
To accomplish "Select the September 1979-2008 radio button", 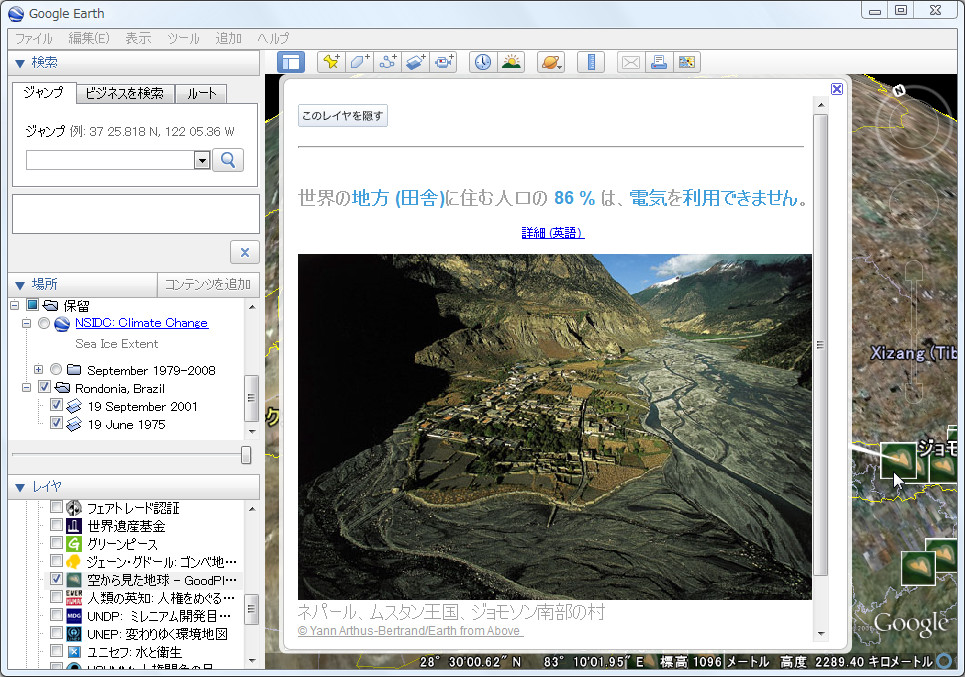I will click(x=56, y=369).
